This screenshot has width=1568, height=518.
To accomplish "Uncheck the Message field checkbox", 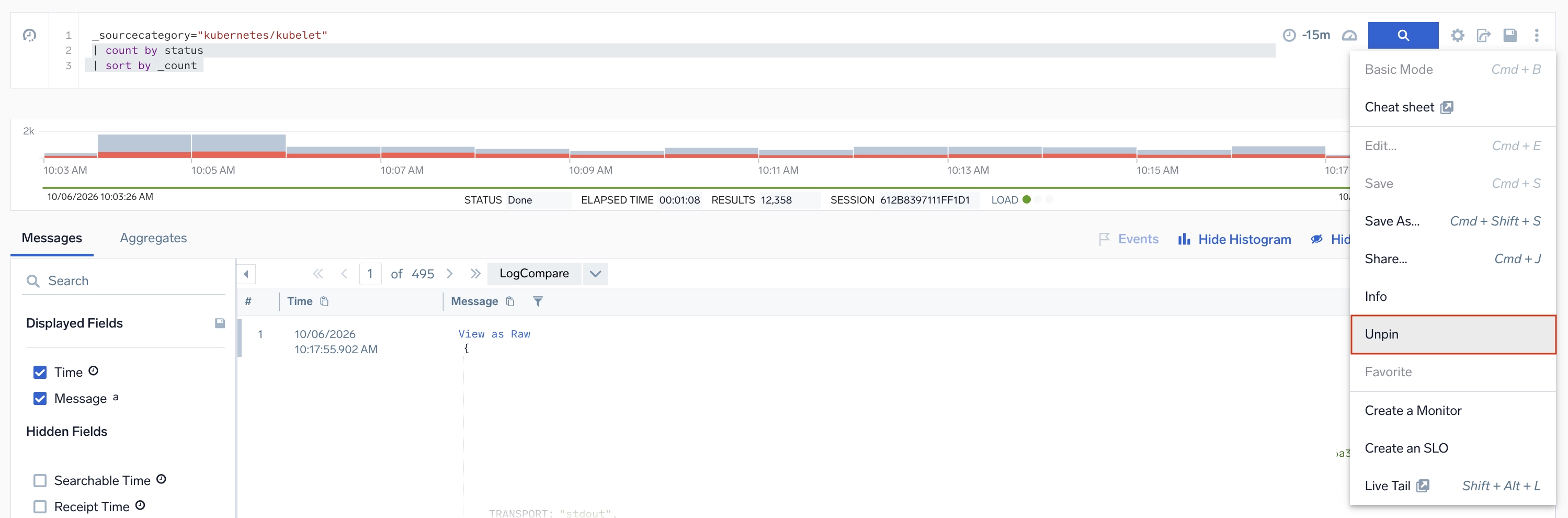I will point(40,399).
